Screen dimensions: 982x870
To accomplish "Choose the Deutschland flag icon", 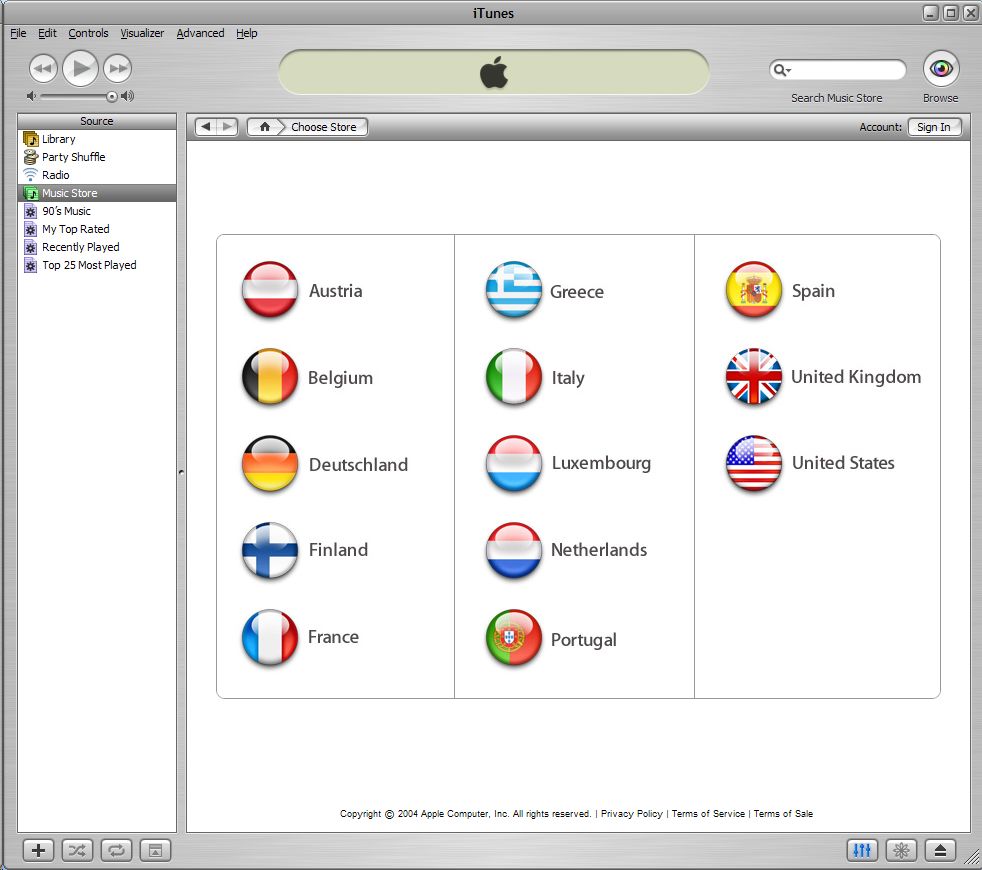I will click(270, 463).
